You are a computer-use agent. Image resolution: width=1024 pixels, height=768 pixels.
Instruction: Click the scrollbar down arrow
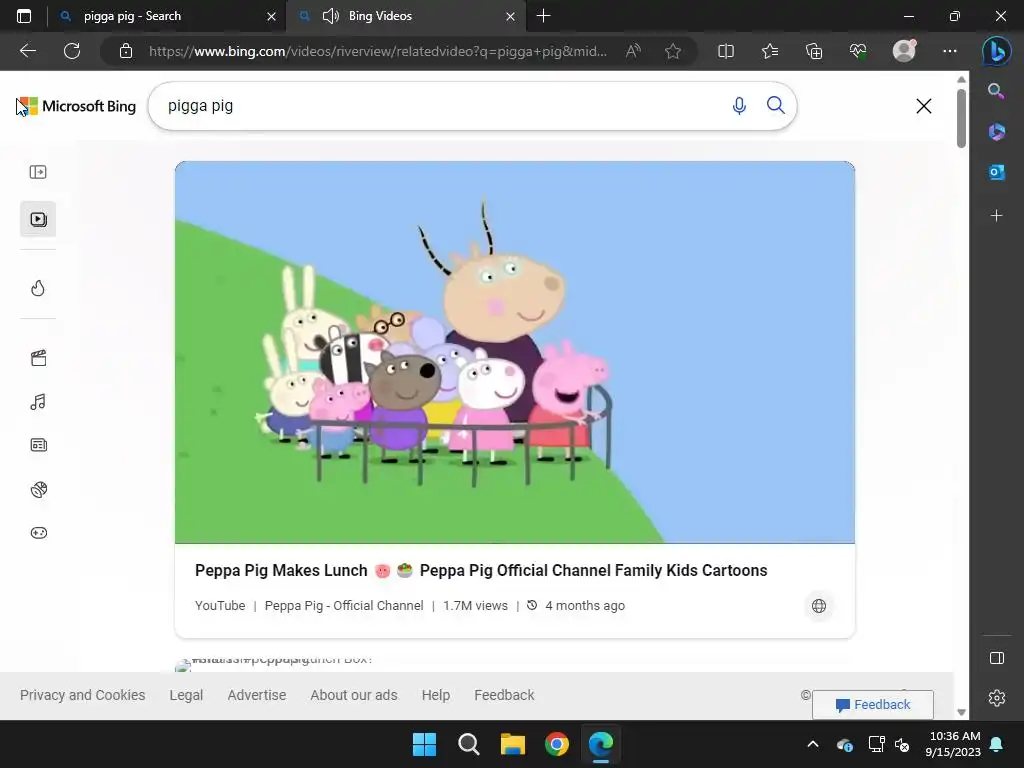click(961, 712)
